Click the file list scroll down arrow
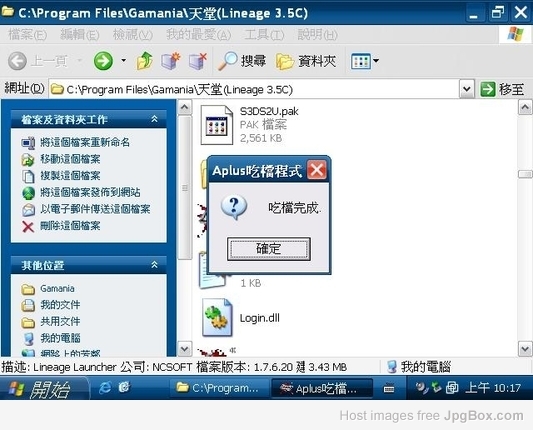 (x=525, y=349)
